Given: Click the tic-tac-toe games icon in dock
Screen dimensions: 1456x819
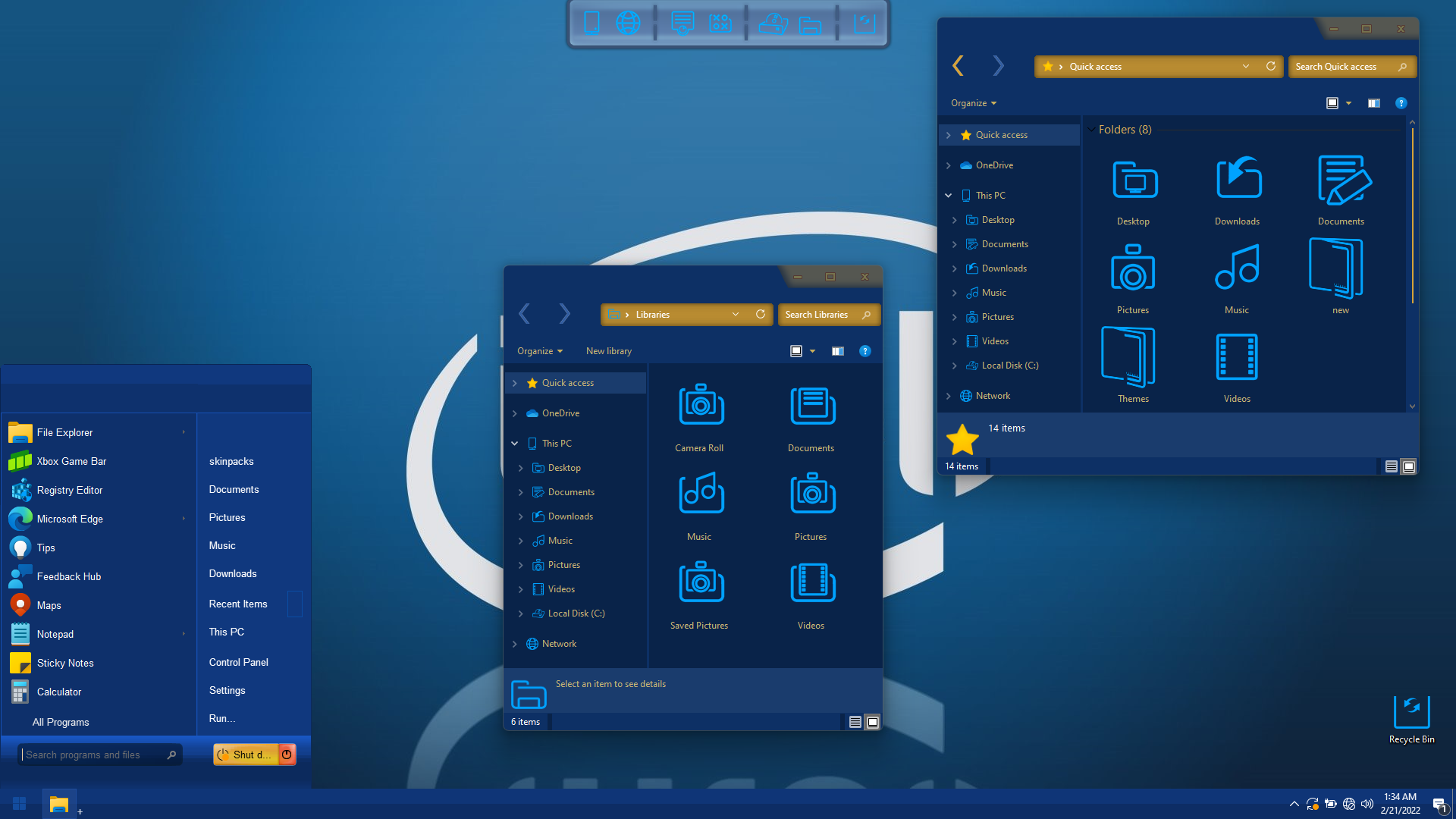Looking at the screenshot, I should click(720, 24).
